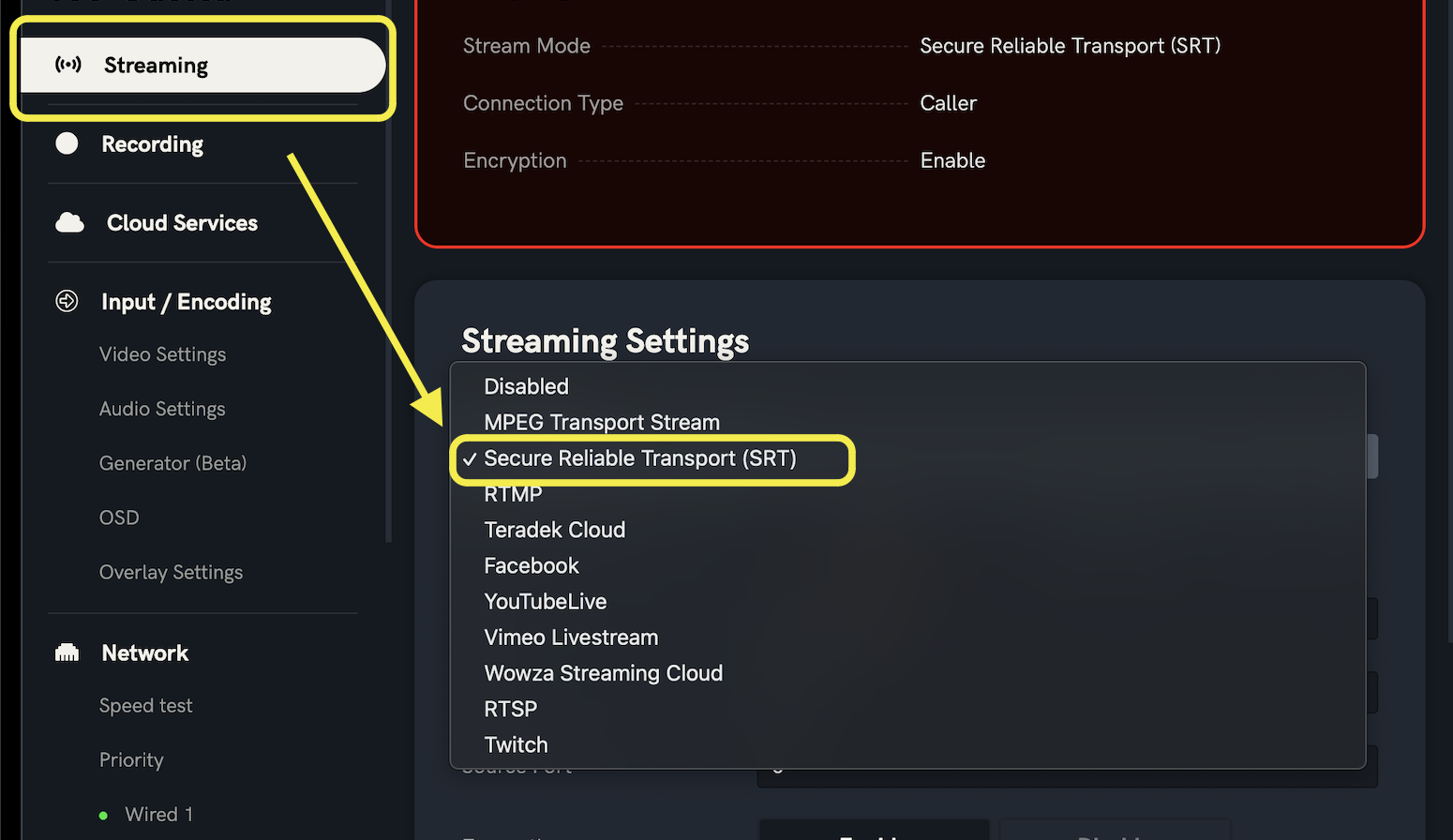This screenshot has height=840, width=1453.
Task: Open Cloud Services via the cloud icon
Action: [69, 222]
